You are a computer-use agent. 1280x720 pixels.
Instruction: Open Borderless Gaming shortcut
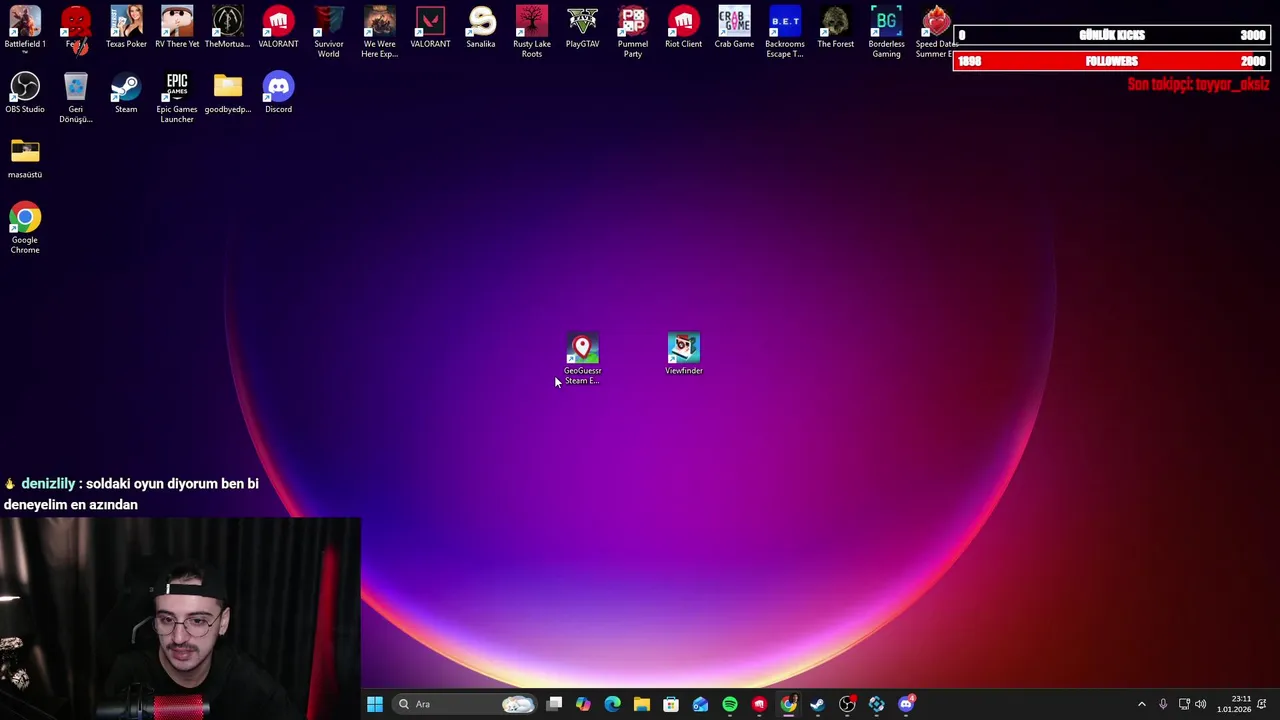(x=886, y=32)
